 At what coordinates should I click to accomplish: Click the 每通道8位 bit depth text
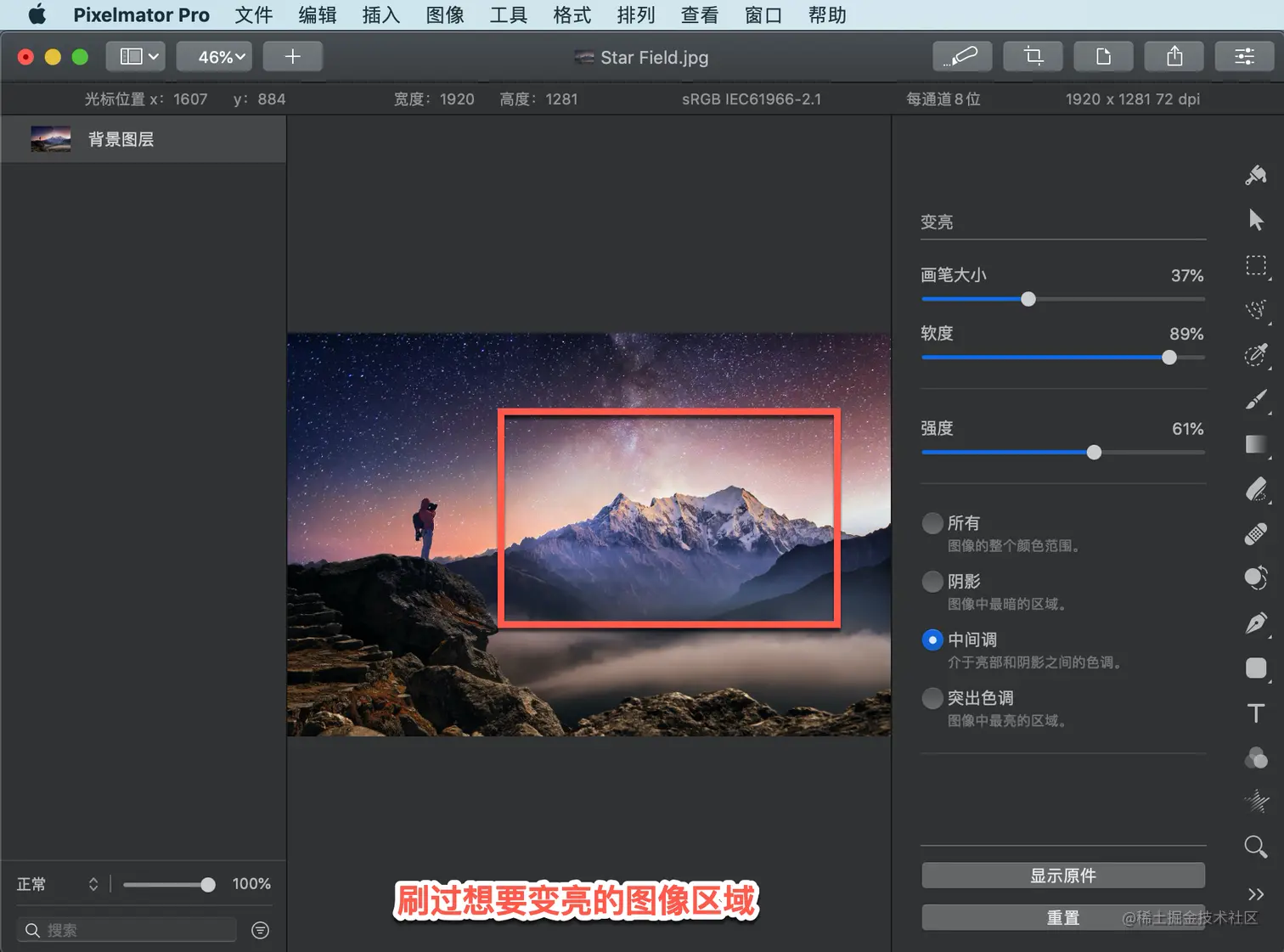[943, 99]
